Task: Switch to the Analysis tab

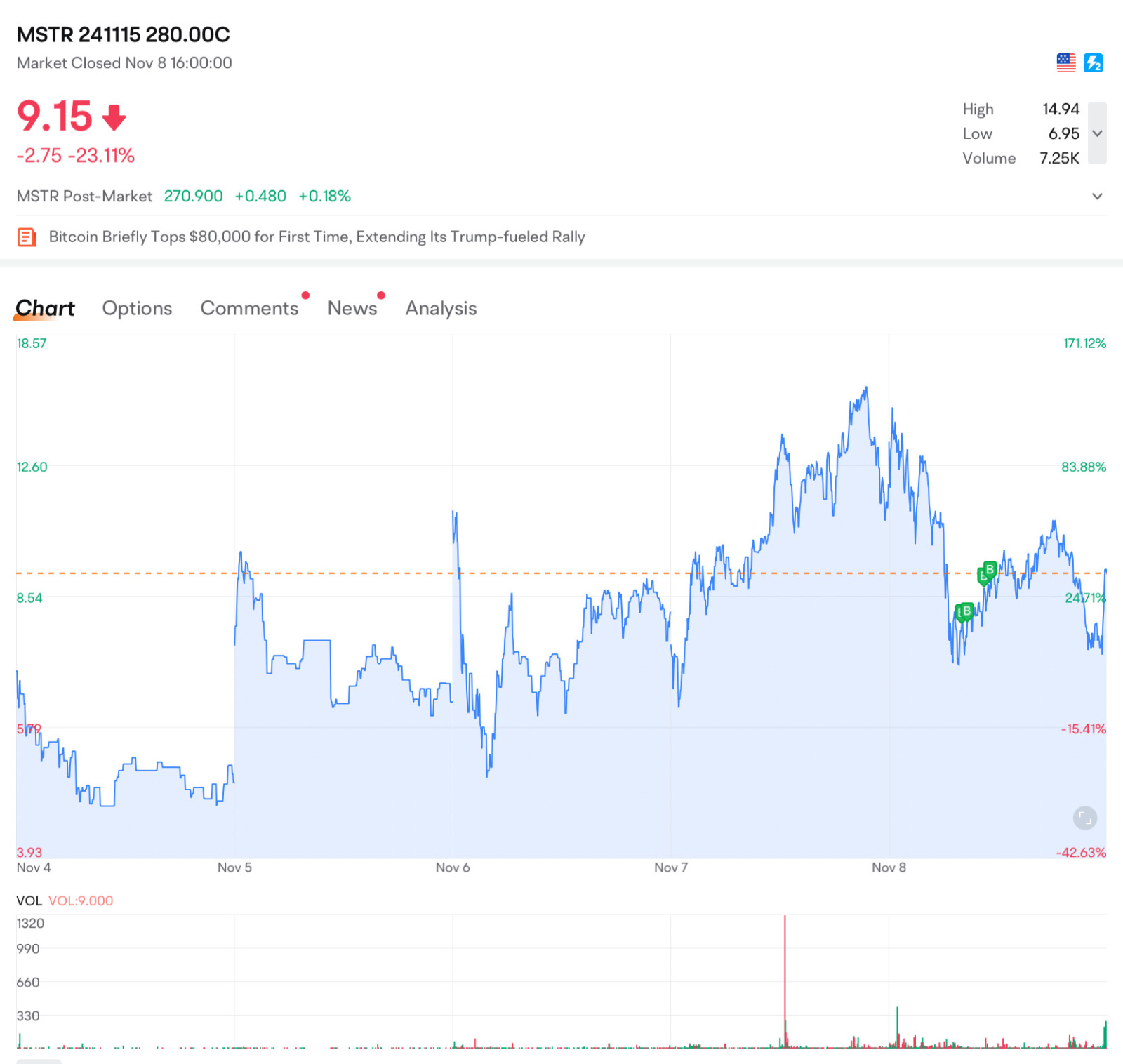Action: pyautogui.click(x=441, y=308)
